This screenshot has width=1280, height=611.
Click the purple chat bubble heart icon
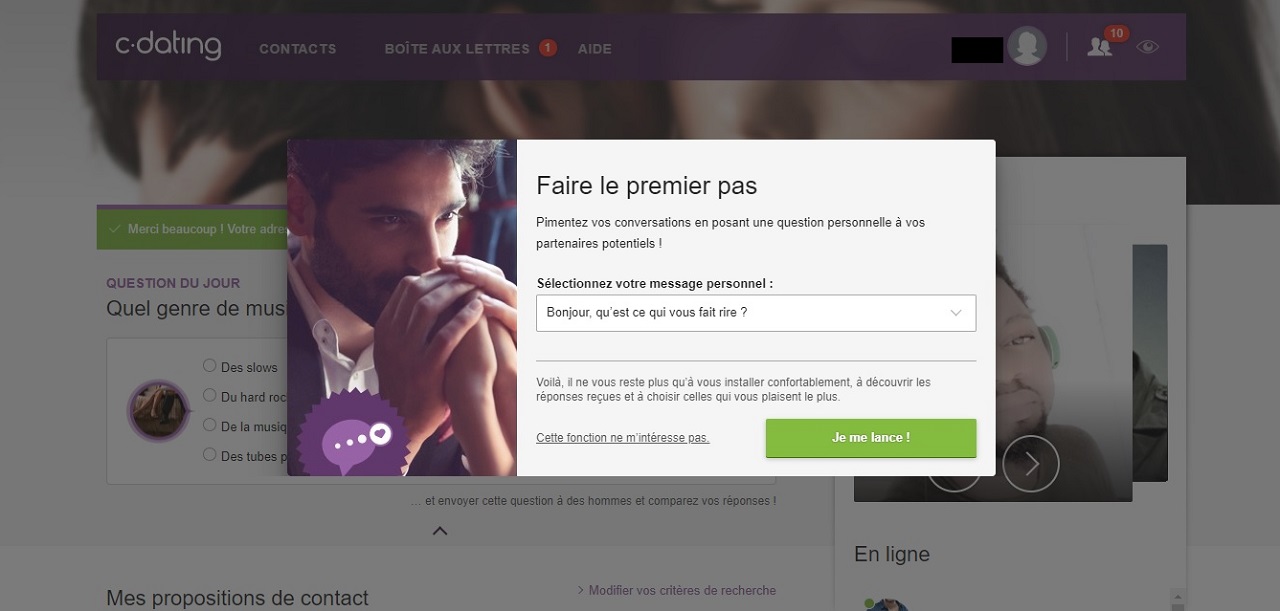pos(354,441)
